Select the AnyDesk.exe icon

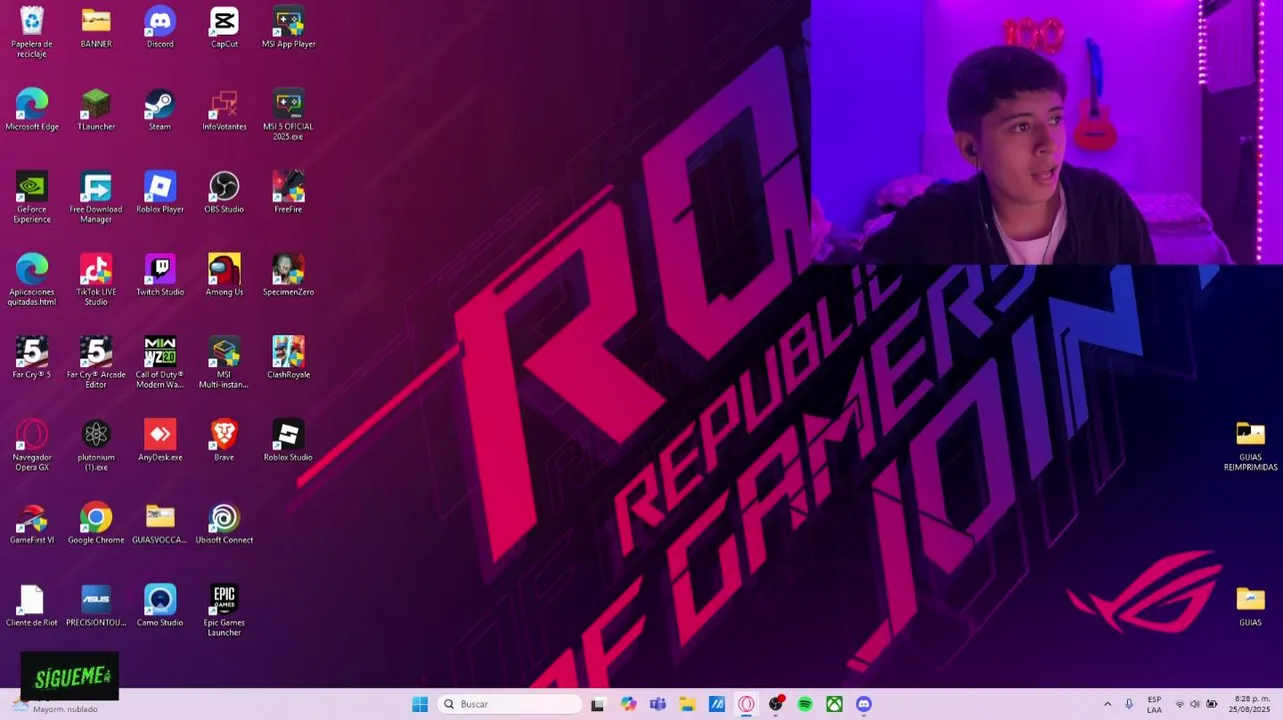pos(160,440)
